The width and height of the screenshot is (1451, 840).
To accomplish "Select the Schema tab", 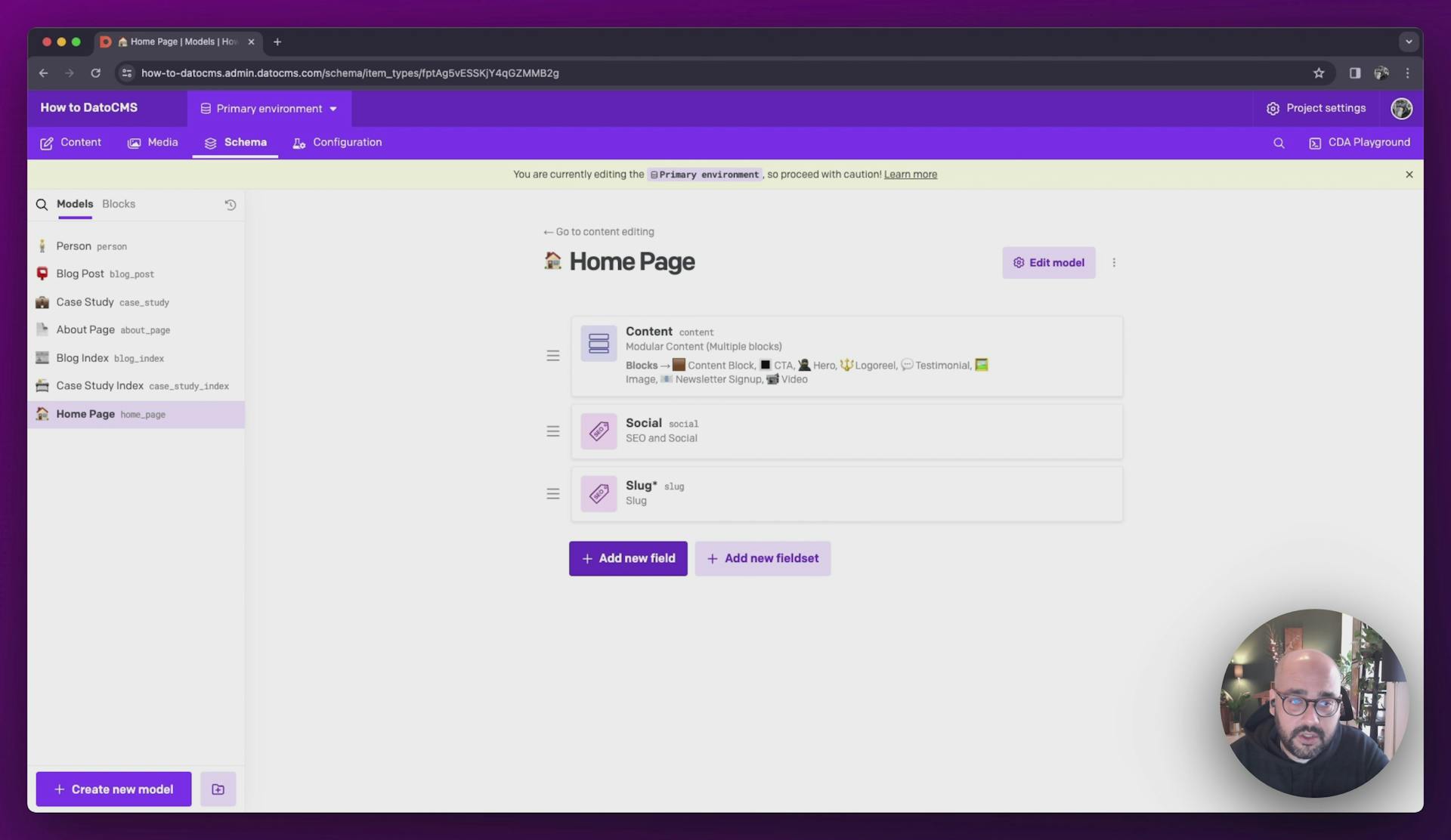I will click(235, 143).
